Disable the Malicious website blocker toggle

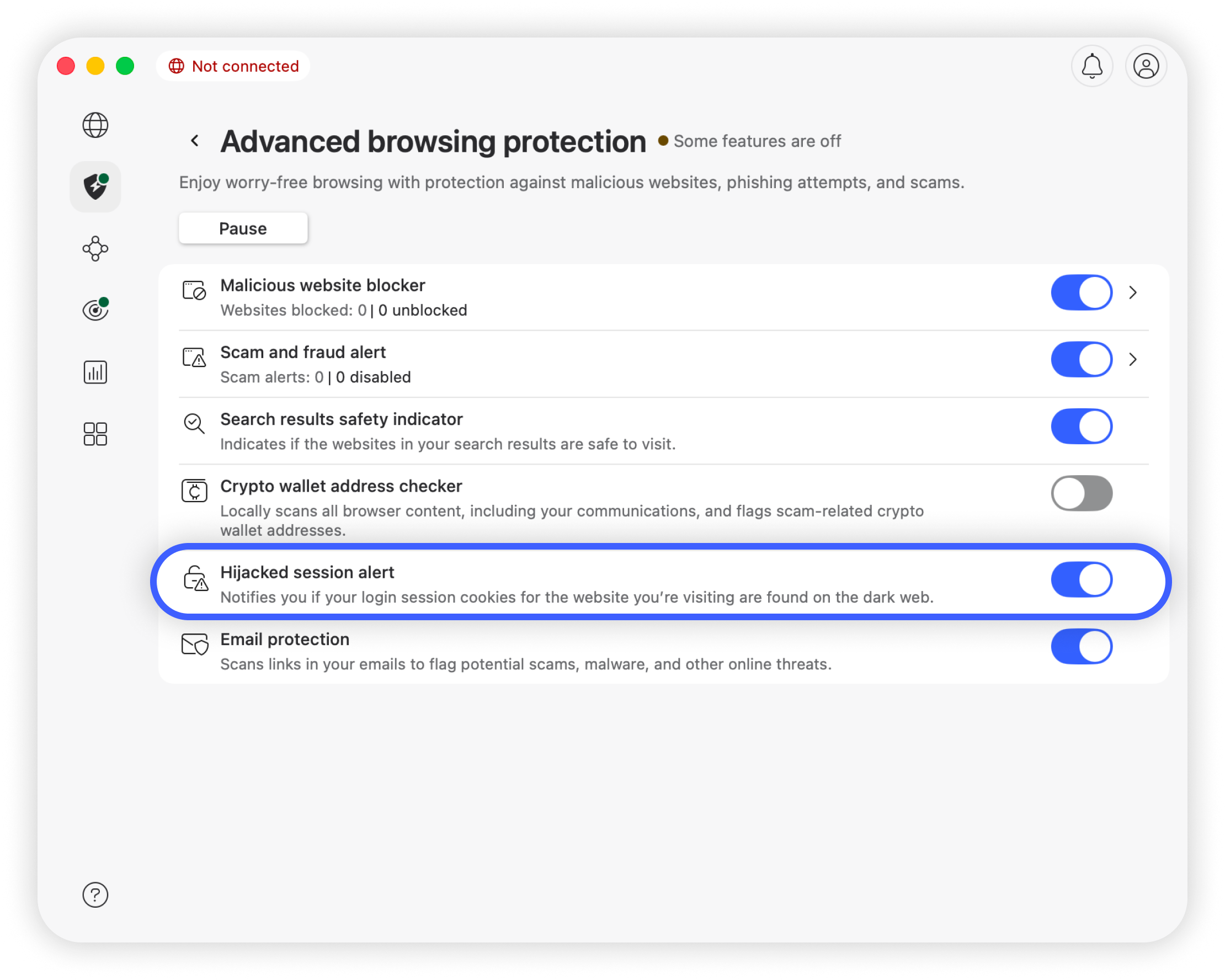tap(1081, 292)
